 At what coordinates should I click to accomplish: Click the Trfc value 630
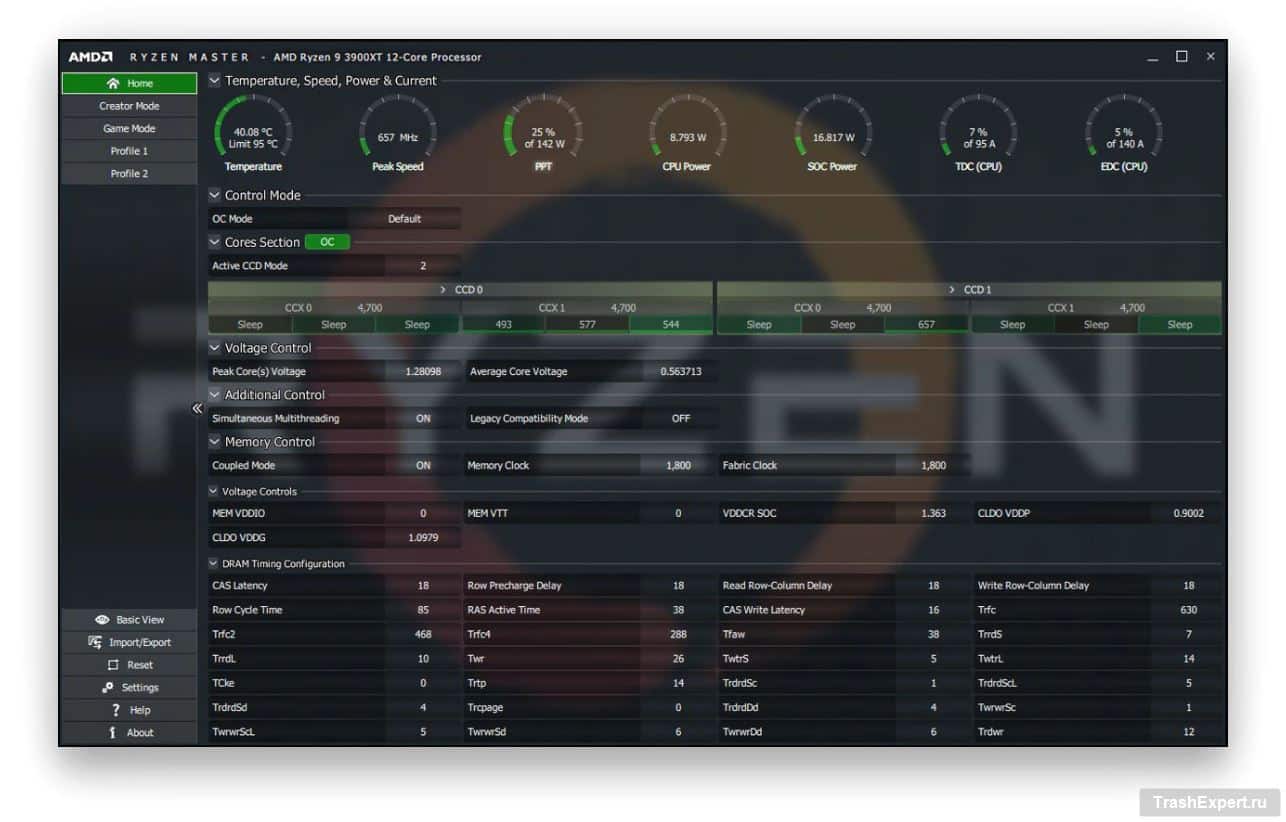tap(1188, 610)
